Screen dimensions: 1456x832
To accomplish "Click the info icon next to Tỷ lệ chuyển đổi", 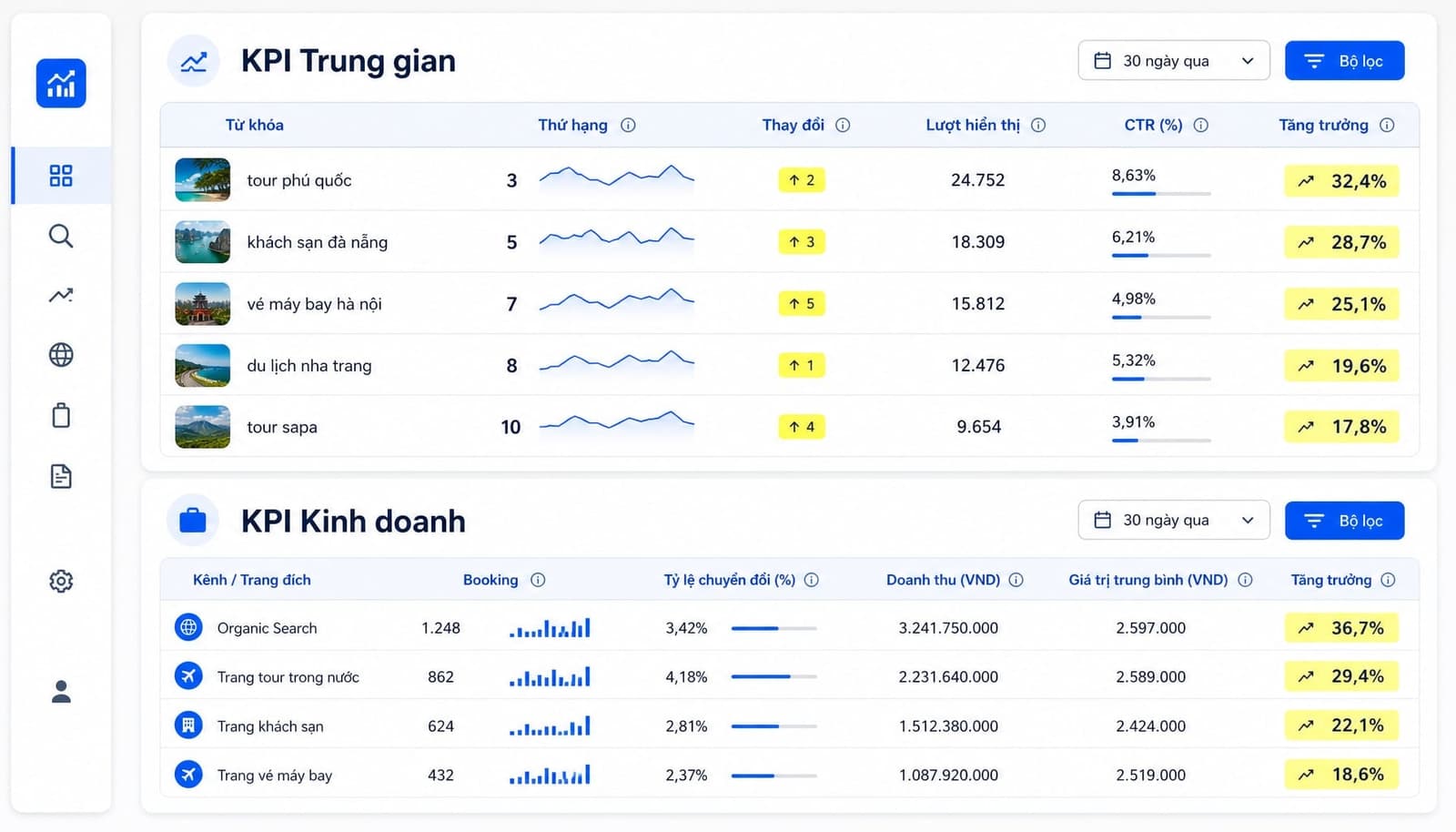I will click(x=812, y=580).
